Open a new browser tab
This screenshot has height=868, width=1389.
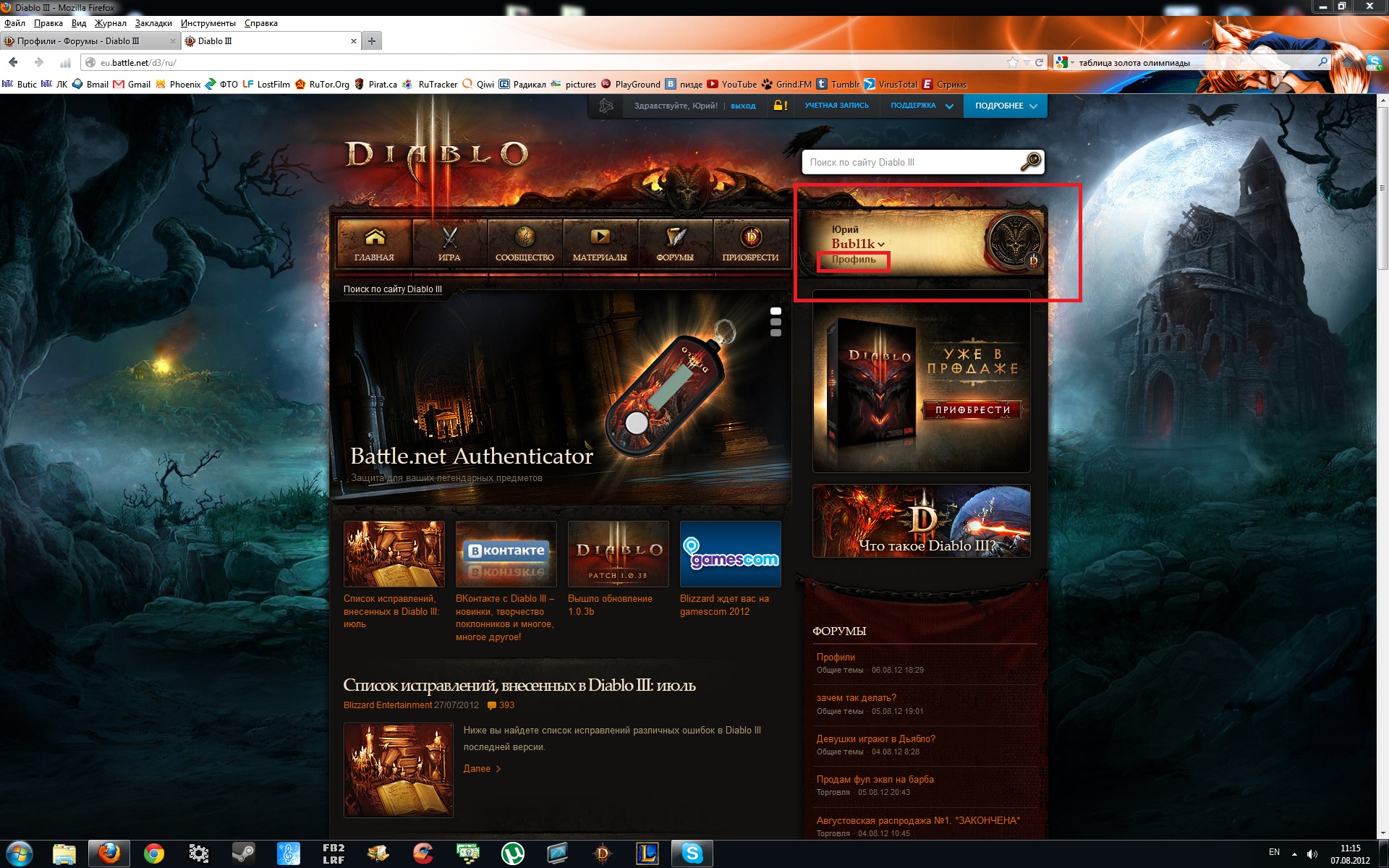(372, 41)
